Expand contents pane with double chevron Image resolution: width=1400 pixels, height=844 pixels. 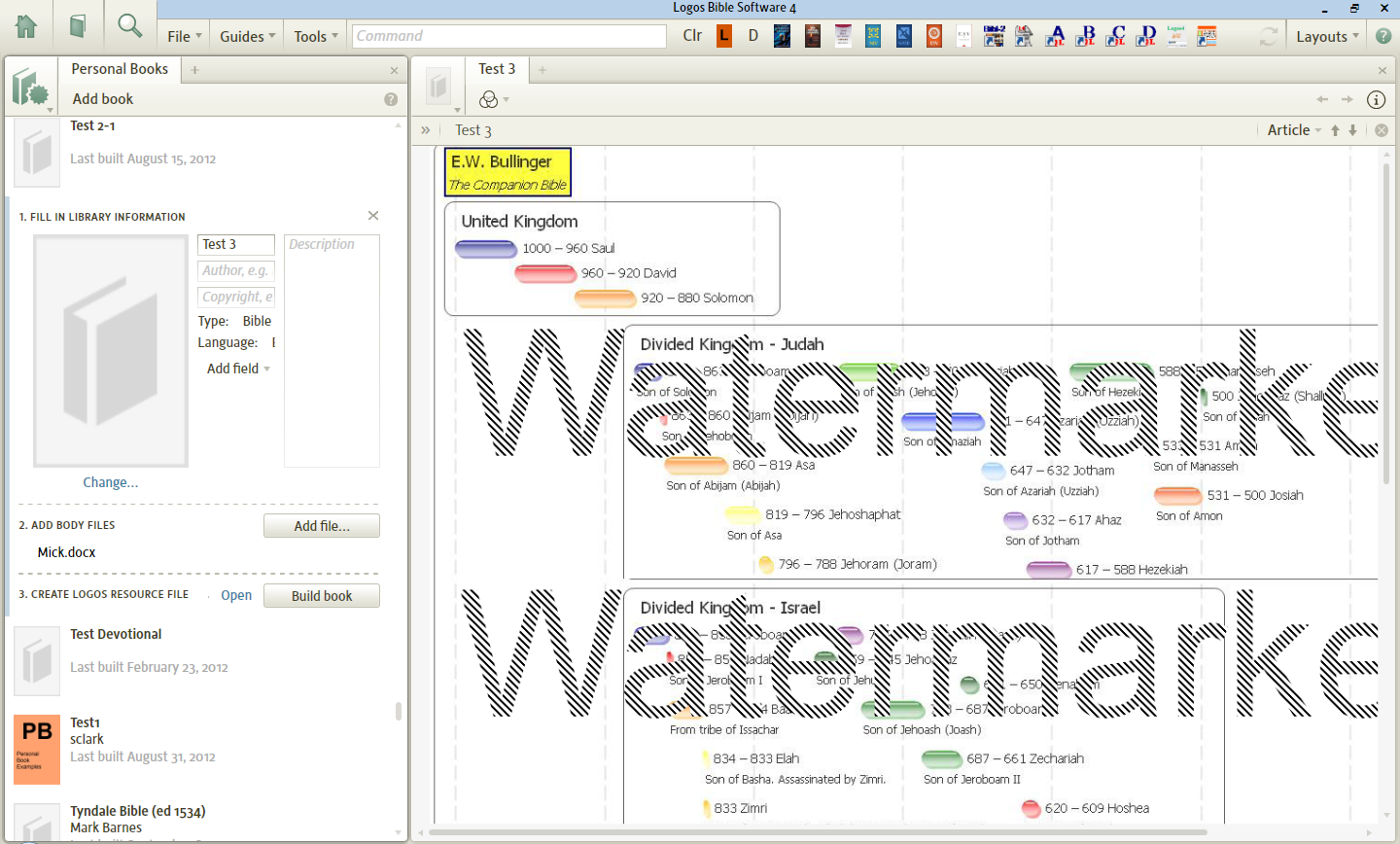pyautogui.click(x=426, y=129)
